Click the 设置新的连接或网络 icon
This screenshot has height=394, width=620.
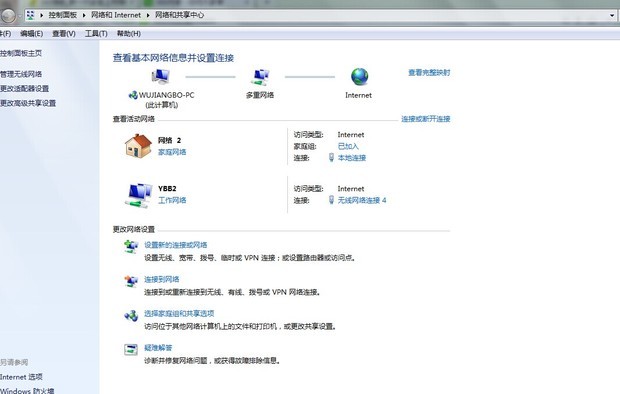(x=131, y=246)
